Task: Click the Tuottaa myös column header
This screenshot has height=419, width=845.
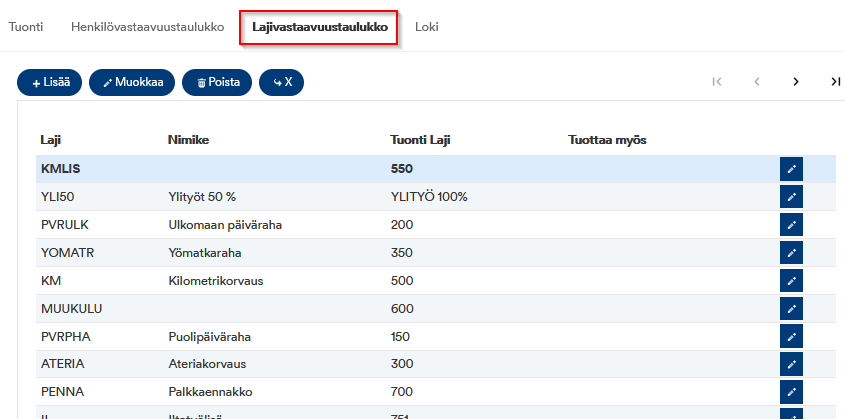Action: [607, 140]
